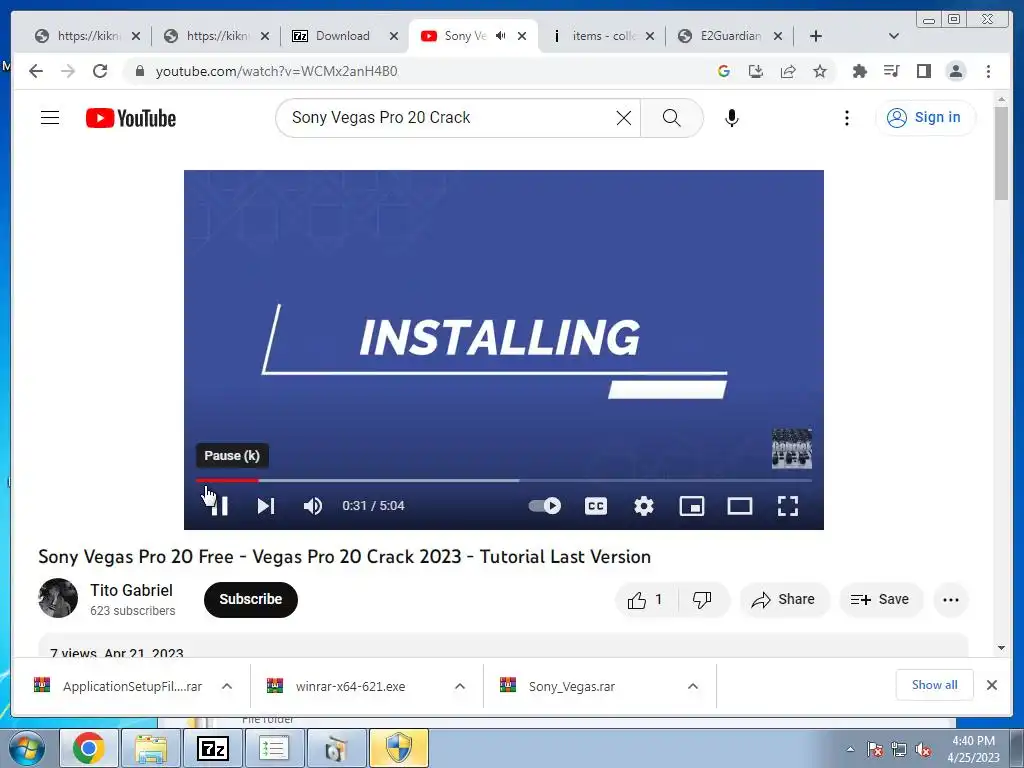The image size is (1024, 768).
Task: Subscribe to Tito Gabriel
Action: [x=251, y=600]
